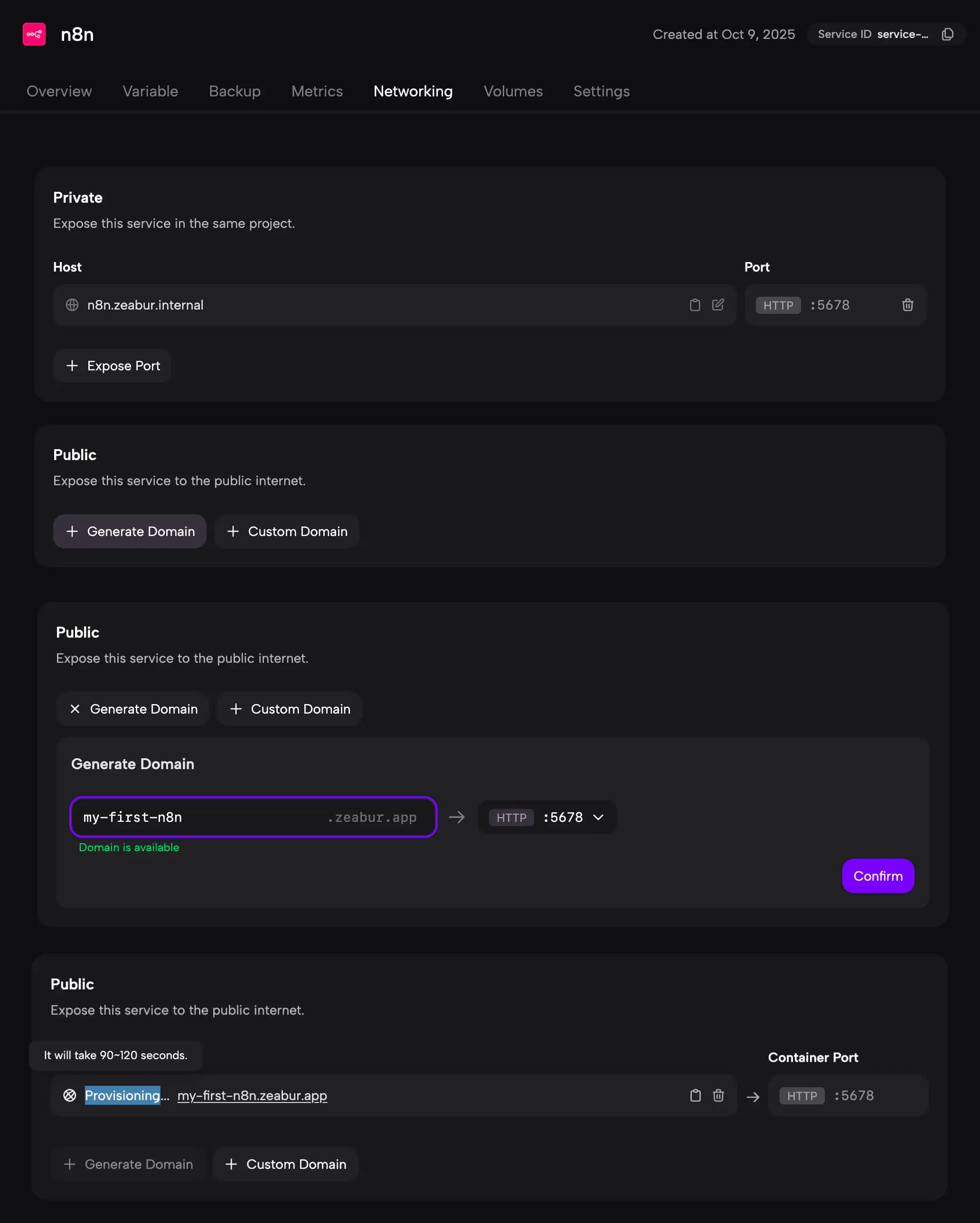Edit the private host name
The image size is (980, 1223).
[718, 305]
